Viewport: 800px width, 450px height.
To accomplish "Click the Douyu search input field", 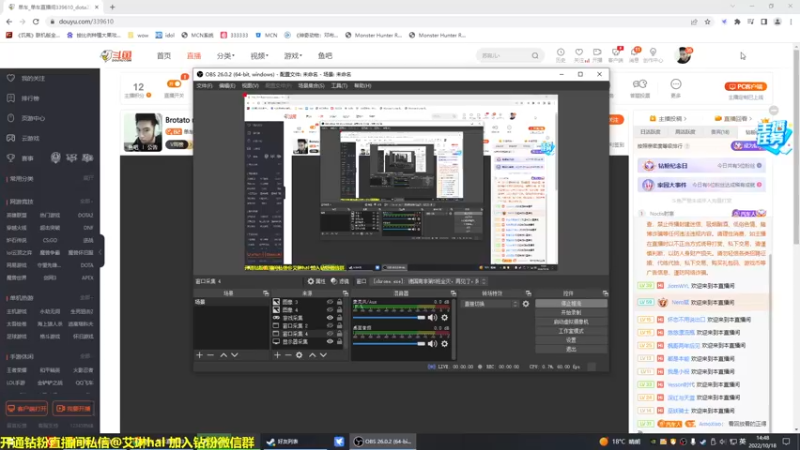I will click(504, 56).
